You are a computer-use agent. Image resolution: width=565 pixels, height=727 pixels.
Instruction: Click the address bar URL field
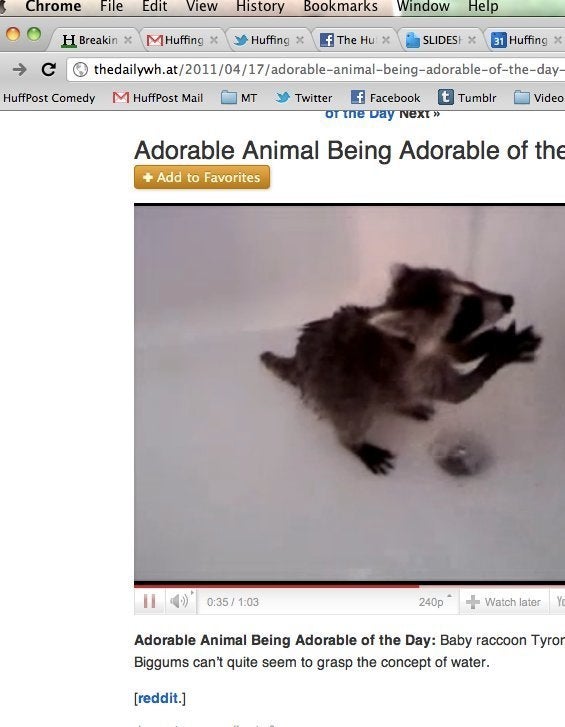[317, 70]
